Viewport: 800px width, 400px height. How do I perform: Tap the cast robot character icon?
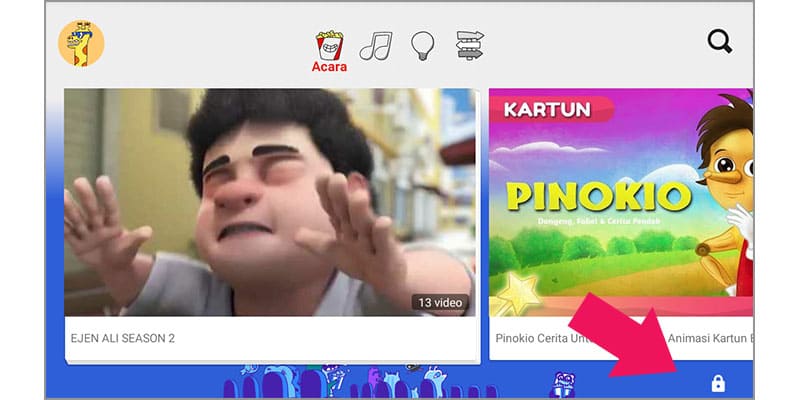[x=563, y=384]
